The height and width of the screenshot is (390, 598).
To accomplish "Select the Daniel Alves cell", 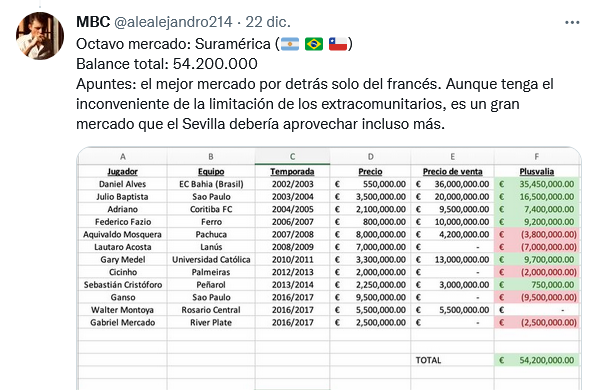I will 122,184.
